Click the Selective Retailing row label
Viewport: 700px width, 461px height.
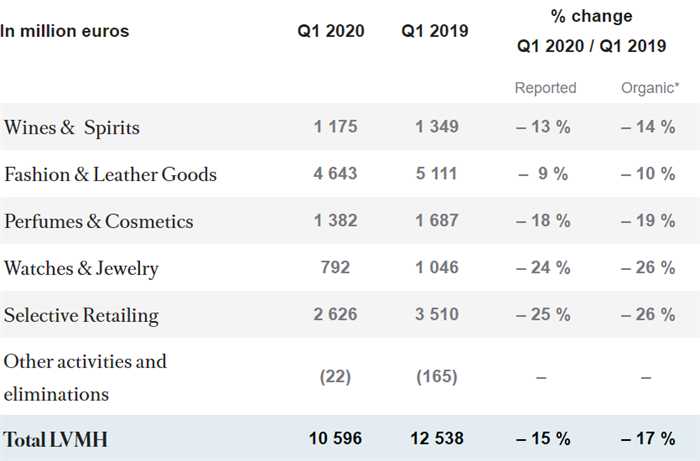81,315
